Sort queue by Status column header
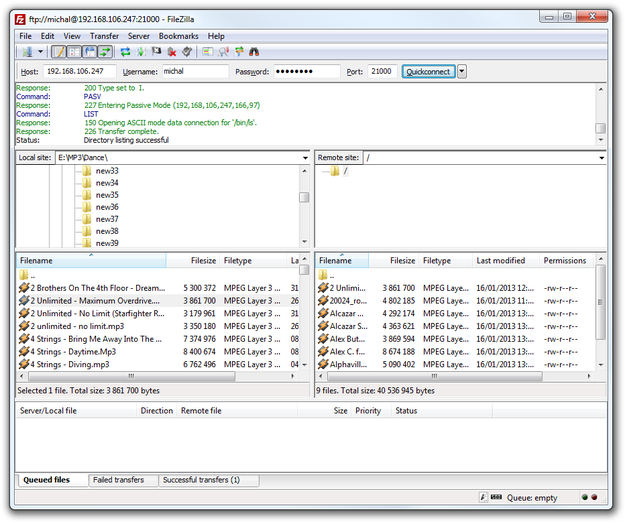 (442, 411)
